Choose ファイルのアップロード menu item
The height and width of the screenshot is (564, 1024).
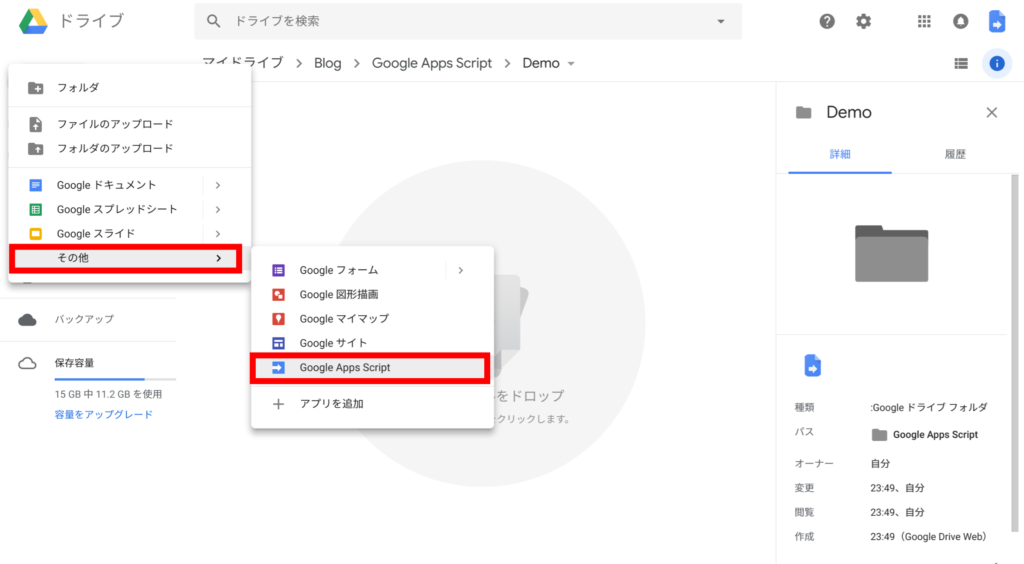coord(115,124)
